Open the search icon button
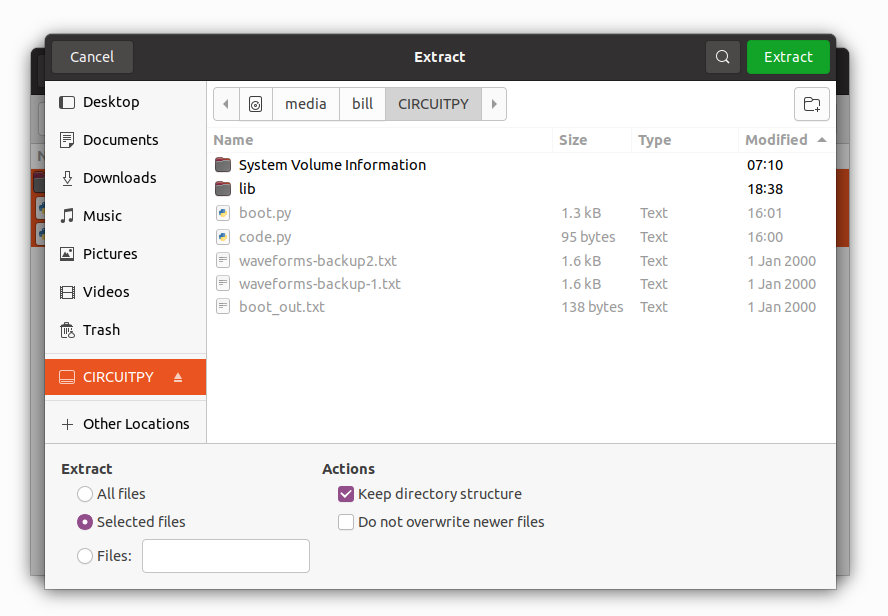Screen dimensions: 888x616 (722, 57)
